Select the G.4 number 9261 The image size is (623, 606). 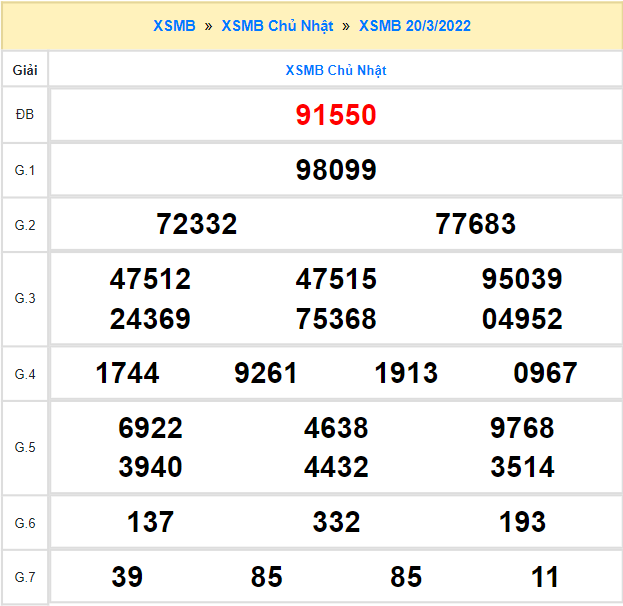pos(266,374)
